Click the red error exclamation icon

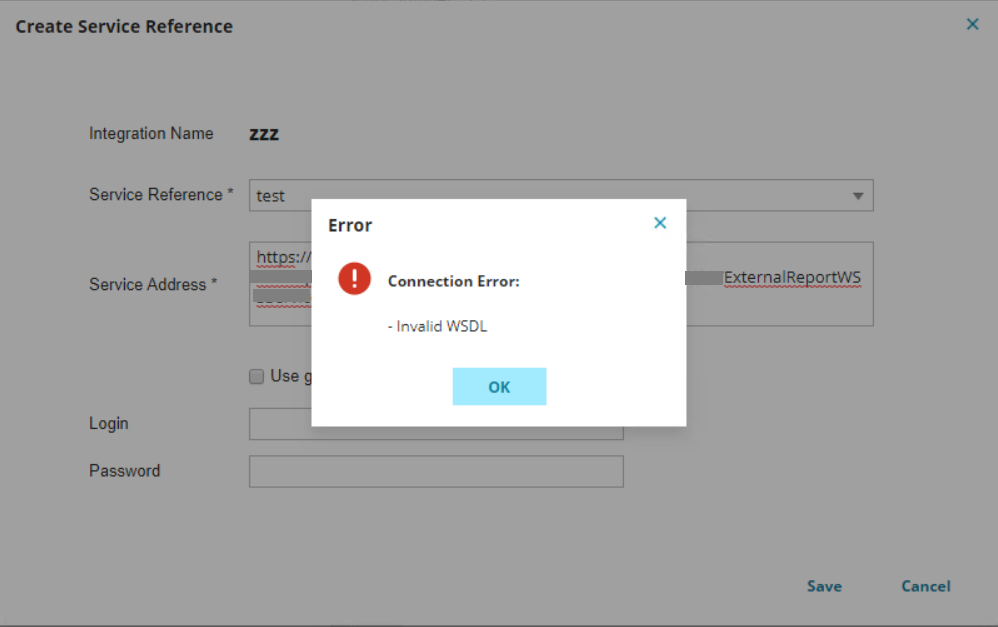pyautogui.click(x=354, y=279)
